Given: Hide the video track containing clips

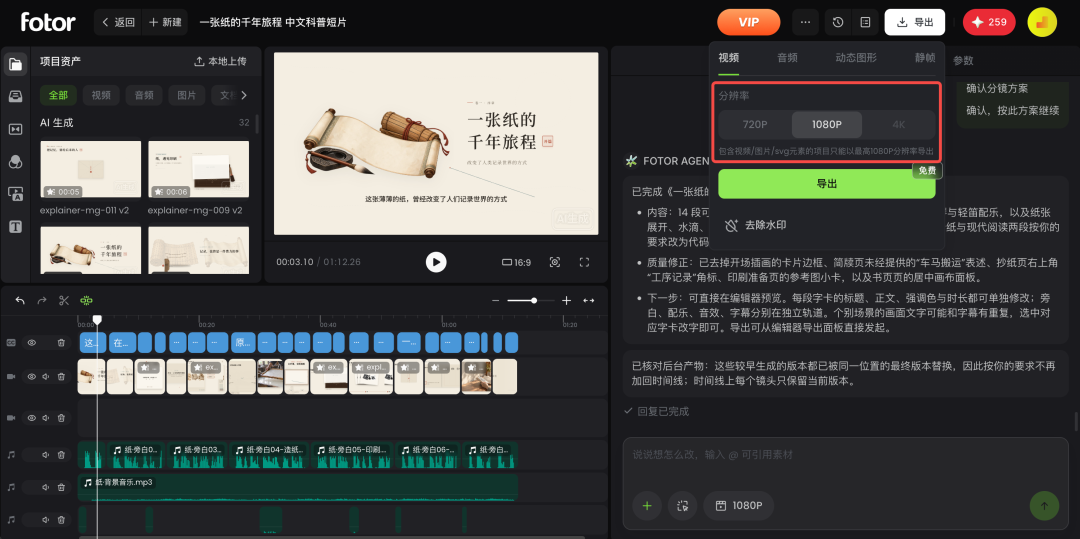Looking at the screenshot, I should [32, 377].
